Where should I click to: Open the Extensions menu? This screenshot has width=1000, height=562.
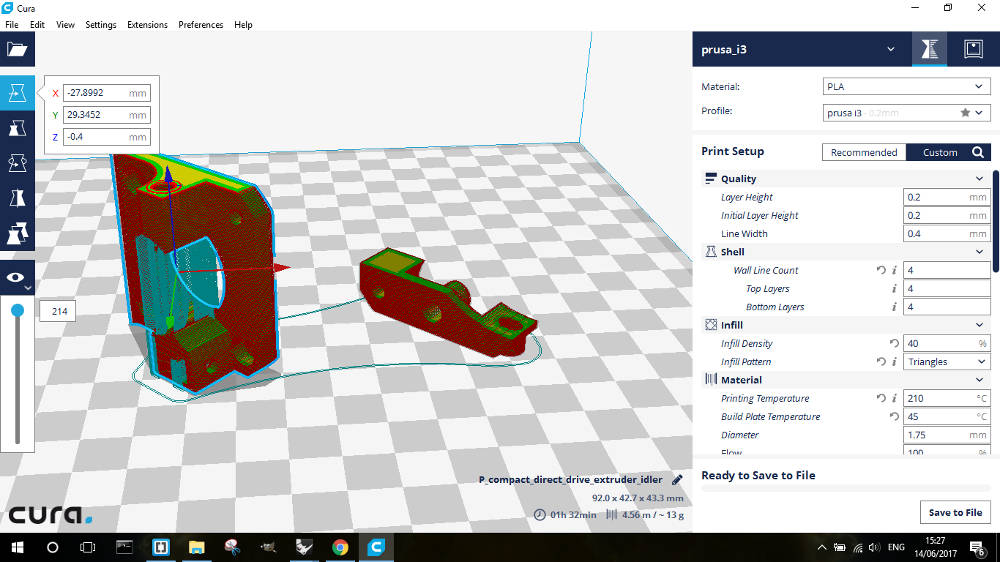coord(147,24)
